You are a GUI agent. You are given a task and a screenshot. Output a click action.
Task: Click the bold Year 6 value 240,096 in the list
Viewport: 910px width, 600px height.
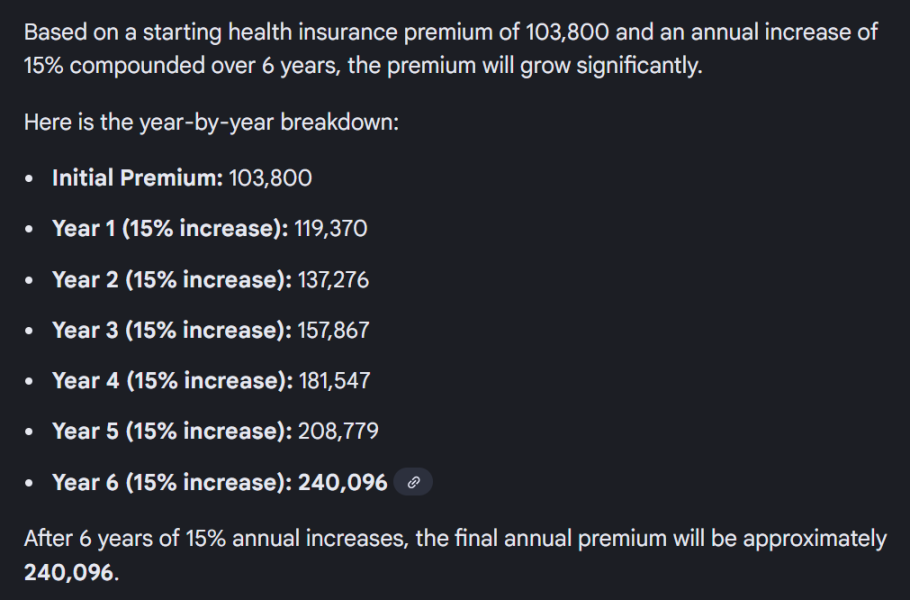click(x=343, y=482)
